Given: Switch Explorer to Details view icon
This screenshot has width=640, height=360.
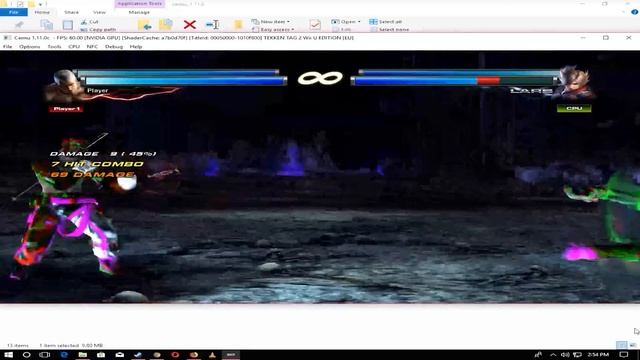Looking at the screenshot, I should 621,345.
